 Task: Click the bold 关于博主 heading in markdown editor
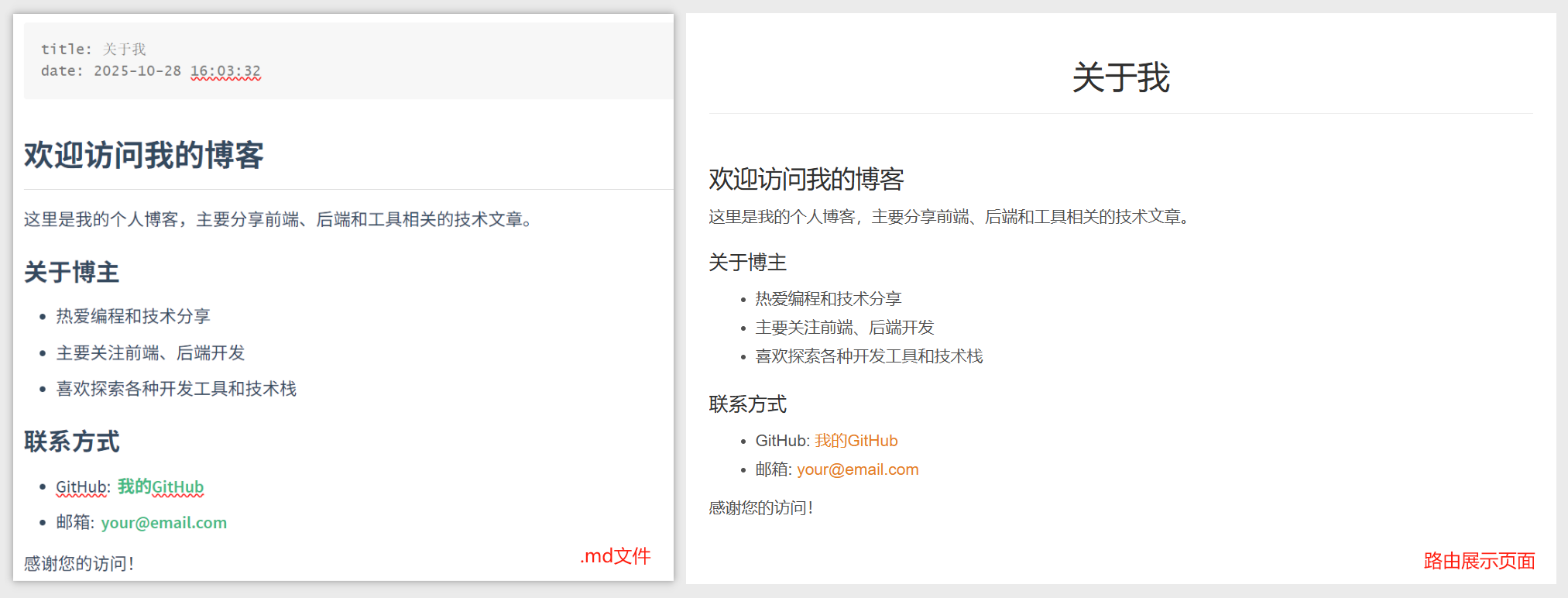click(x=72, y=273)
